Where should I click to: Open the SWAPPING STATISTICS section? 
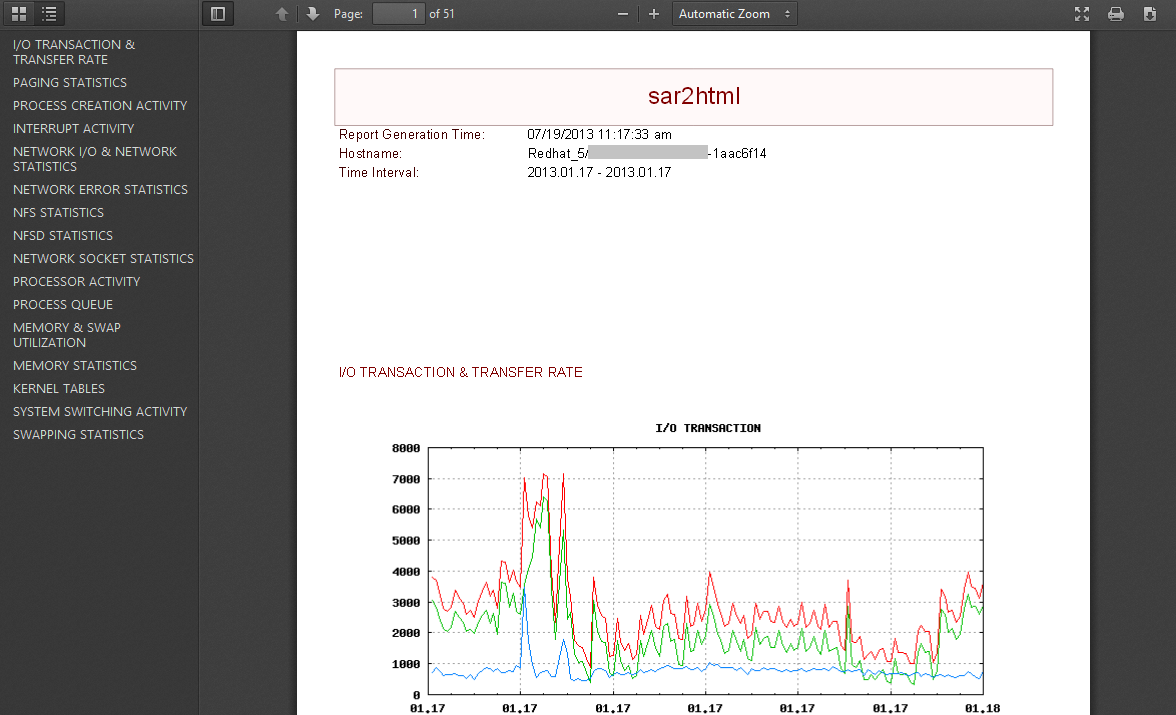77,434
